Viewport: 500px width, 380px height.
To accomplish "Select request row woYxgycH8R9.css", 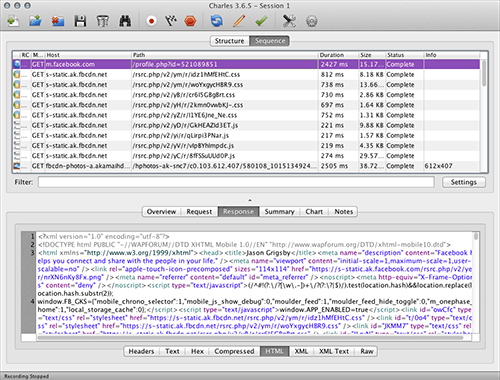I will point(247,85).
